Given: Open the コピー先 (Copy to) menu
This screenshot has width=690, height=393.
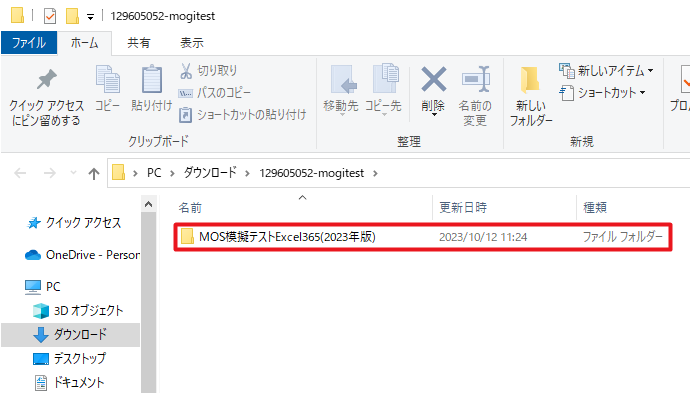Looking at the screenshot, I should coord(383,90).
